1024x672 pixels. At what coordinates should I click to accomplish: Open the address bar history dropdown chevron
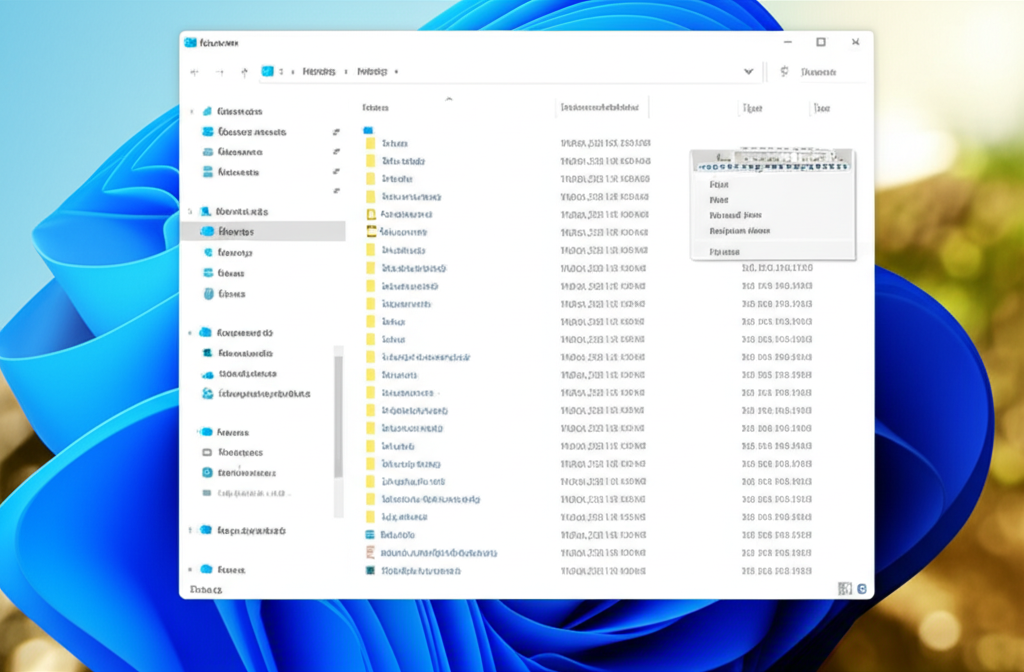748,72
